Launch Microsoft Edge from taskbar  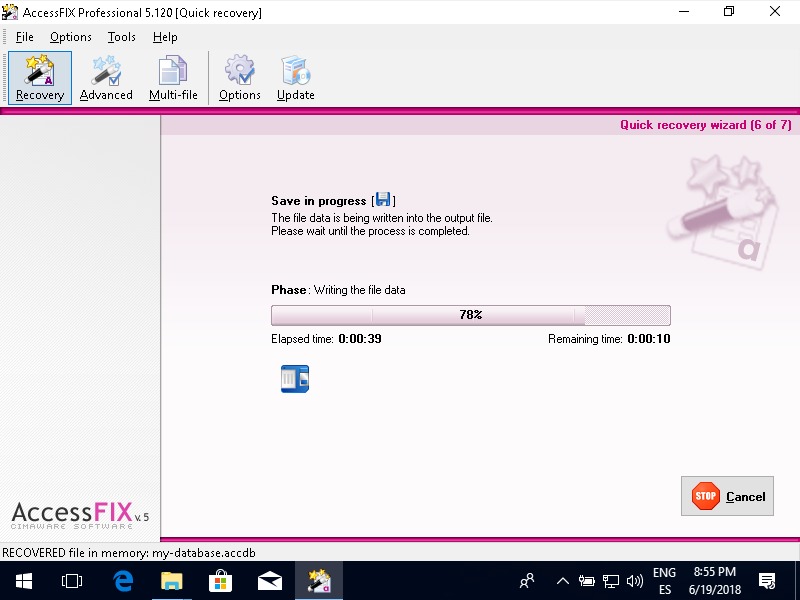click(123, 580)
